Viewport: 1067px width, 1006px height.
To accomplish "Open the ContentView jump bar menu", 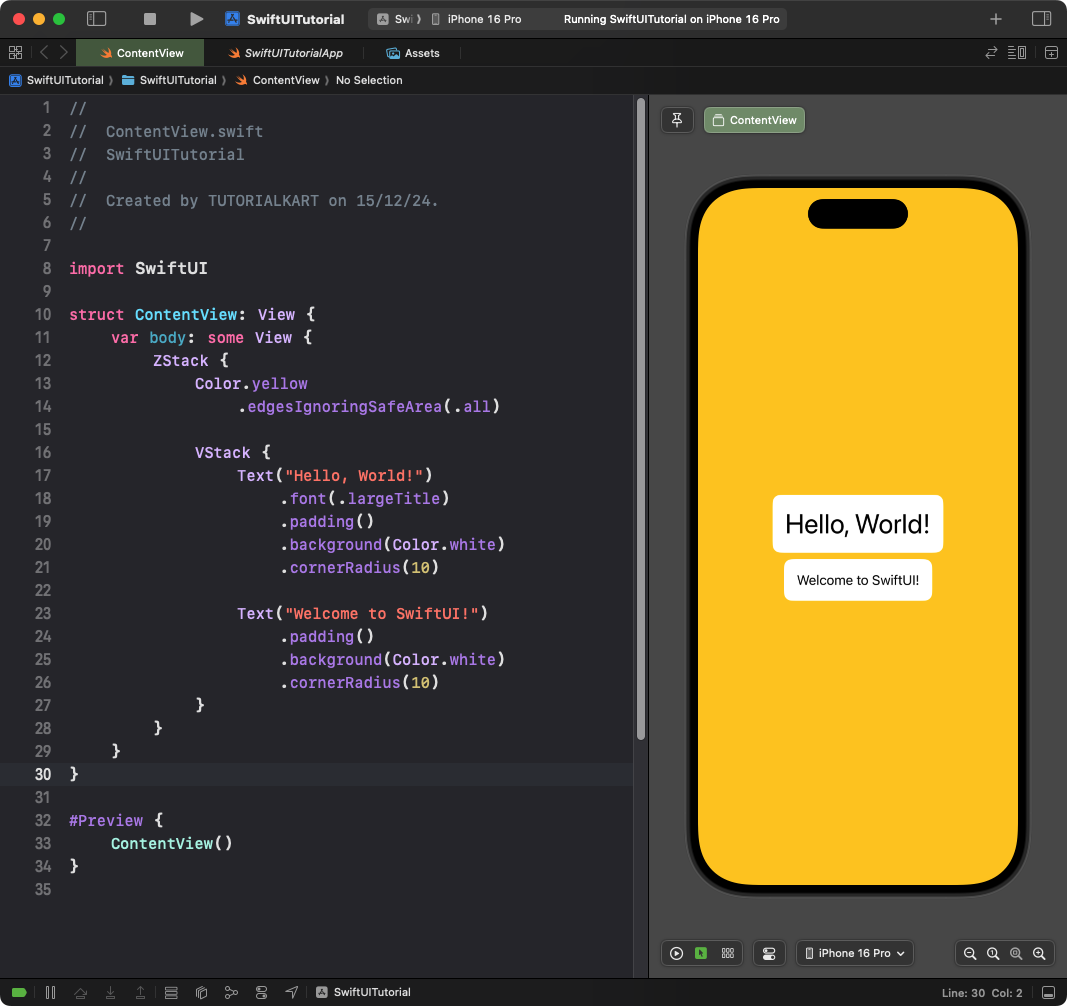I will [278, 80].
